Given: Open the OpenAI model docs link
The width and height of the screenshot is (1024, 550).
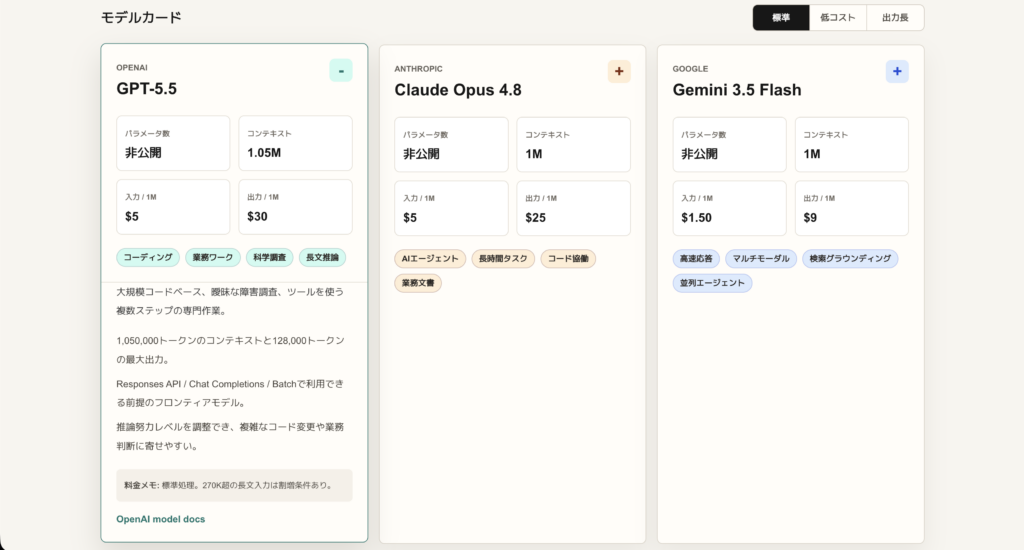Looking at the screenshot, I should [x=161, y=519].
